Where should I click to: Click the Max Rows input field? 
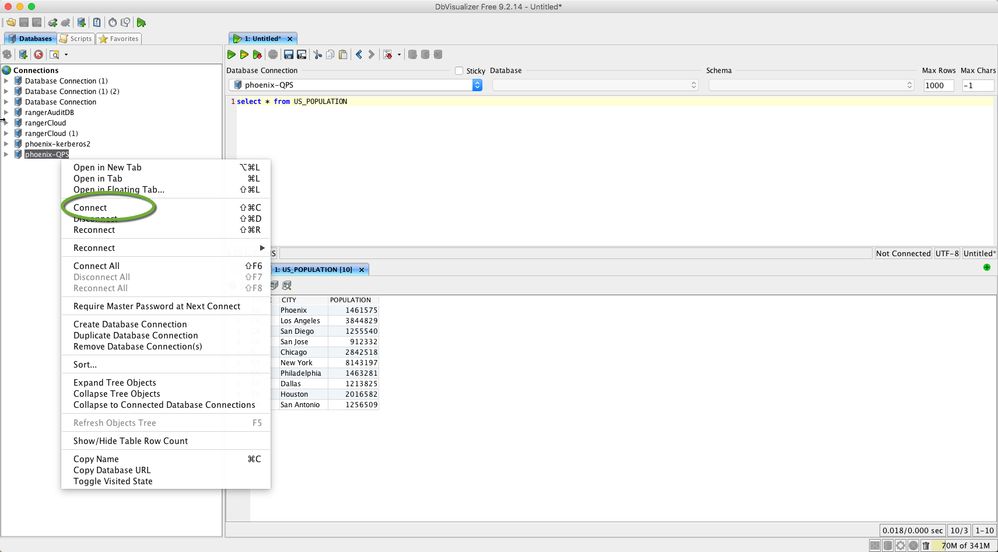(x=938, y=86)
